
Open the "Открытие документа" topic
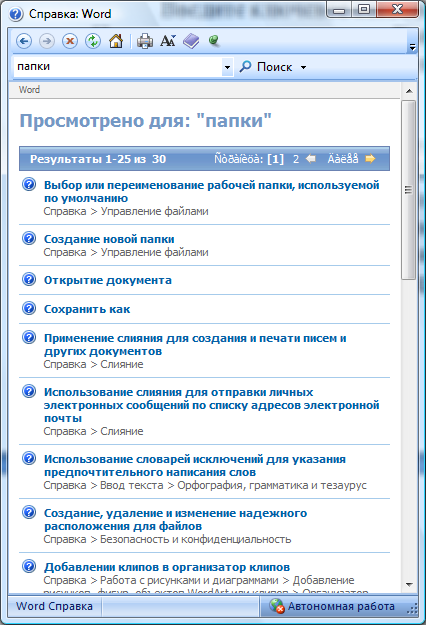point(108,280)
